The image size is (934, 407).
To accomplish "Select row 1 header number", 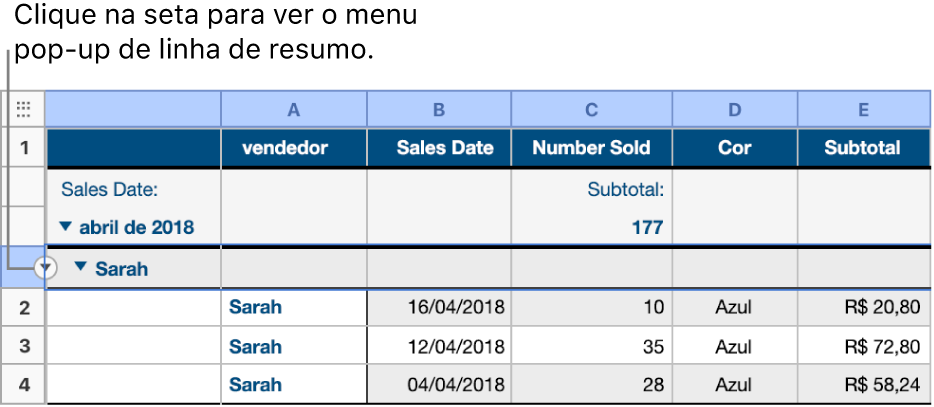I will (24, 148).
